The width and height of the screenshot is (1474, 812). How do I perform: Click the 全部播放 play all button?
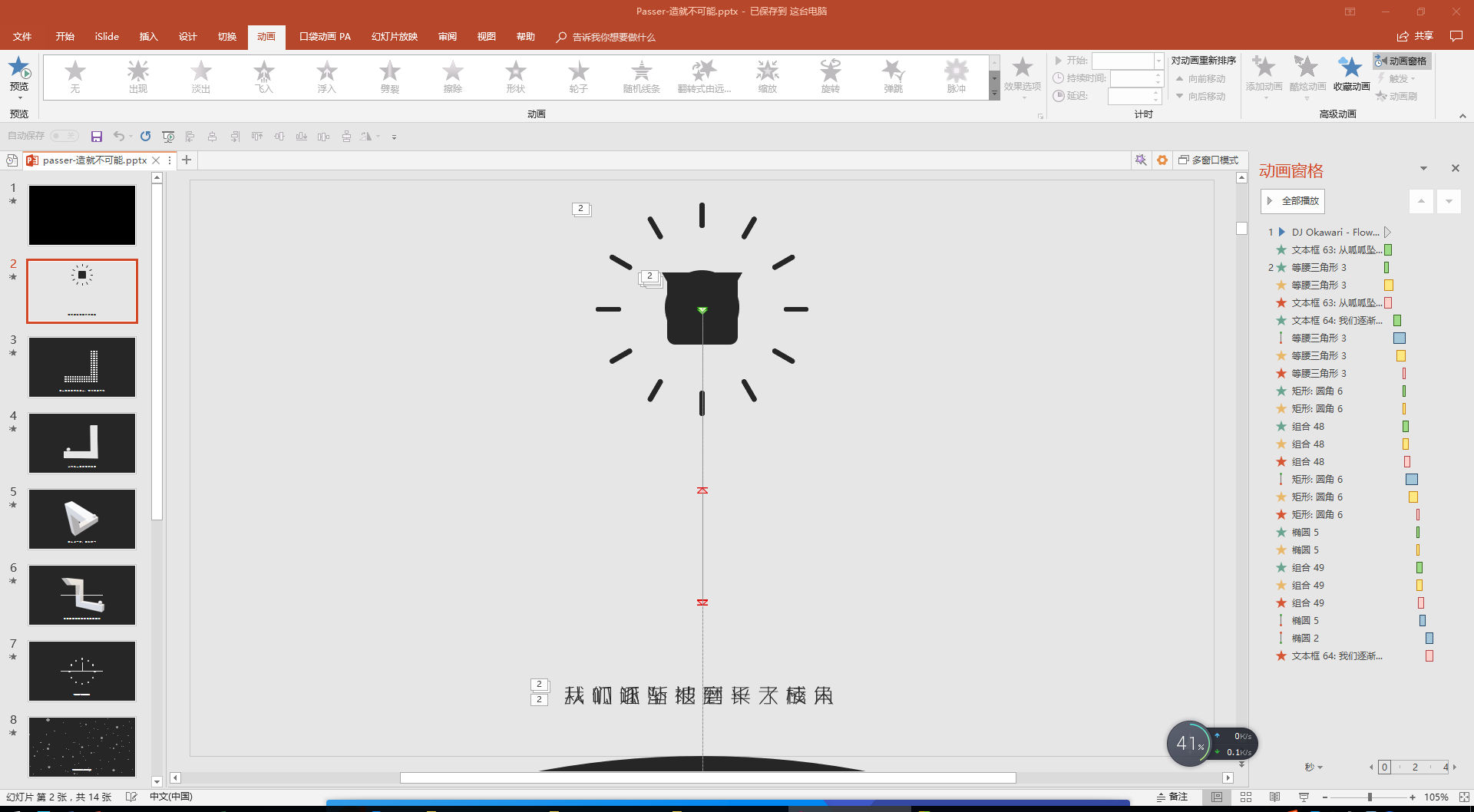point(1293,201)
